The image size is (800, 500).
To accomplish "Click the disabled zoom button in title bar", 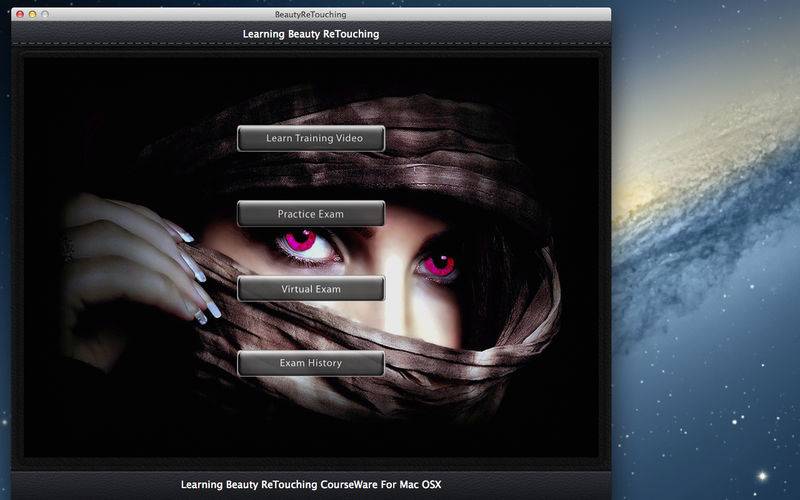I will [x=45, y=14].
